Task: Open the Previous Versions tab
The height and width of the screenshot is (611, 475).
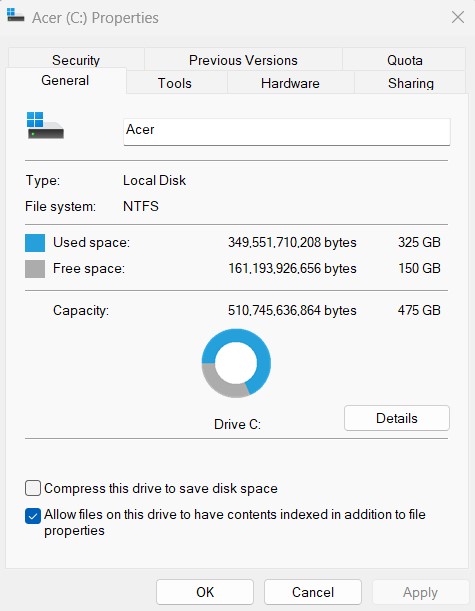Action: click(x=243, y=60)
